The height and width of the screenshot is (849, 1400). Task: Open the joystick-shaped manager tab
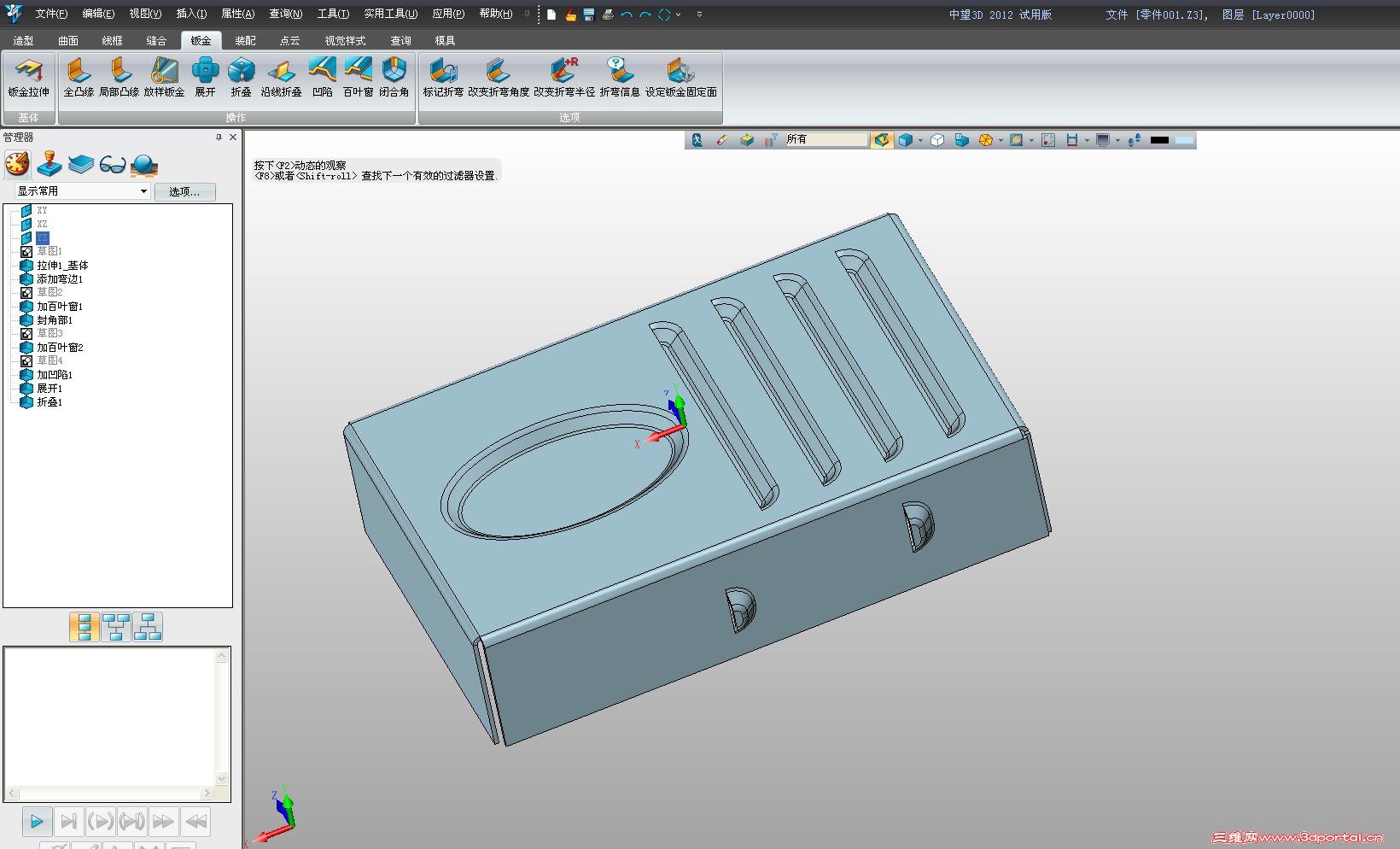click(50, 164)
